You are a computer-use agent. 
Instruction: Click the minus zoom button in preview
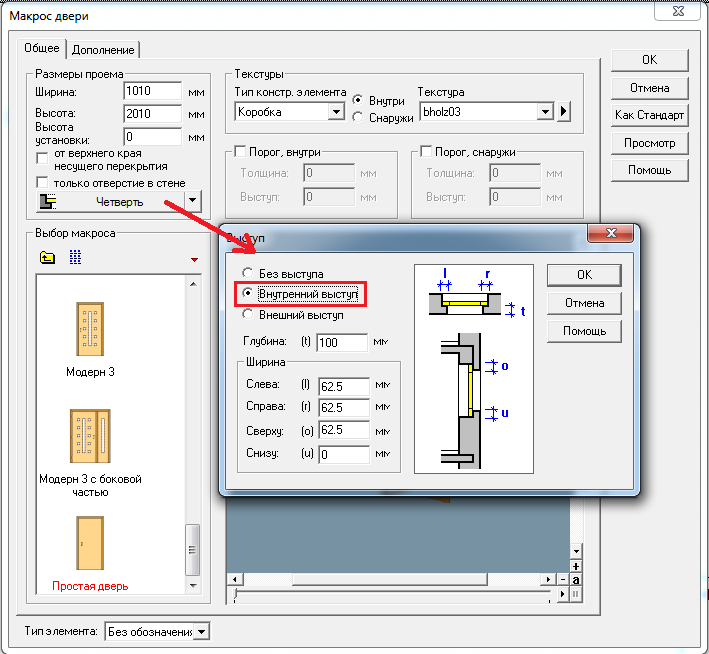pos(564,580)
